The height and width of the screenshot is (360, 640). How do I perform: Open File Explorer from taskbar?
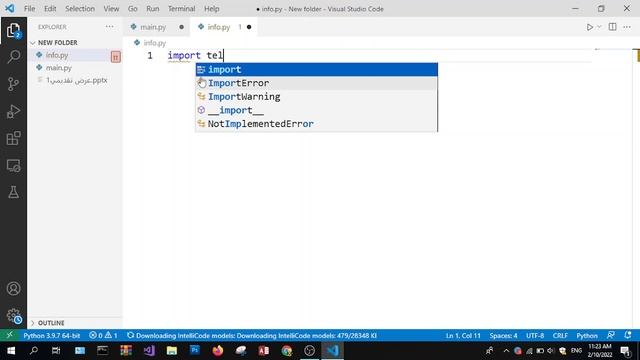pos(172,351)
